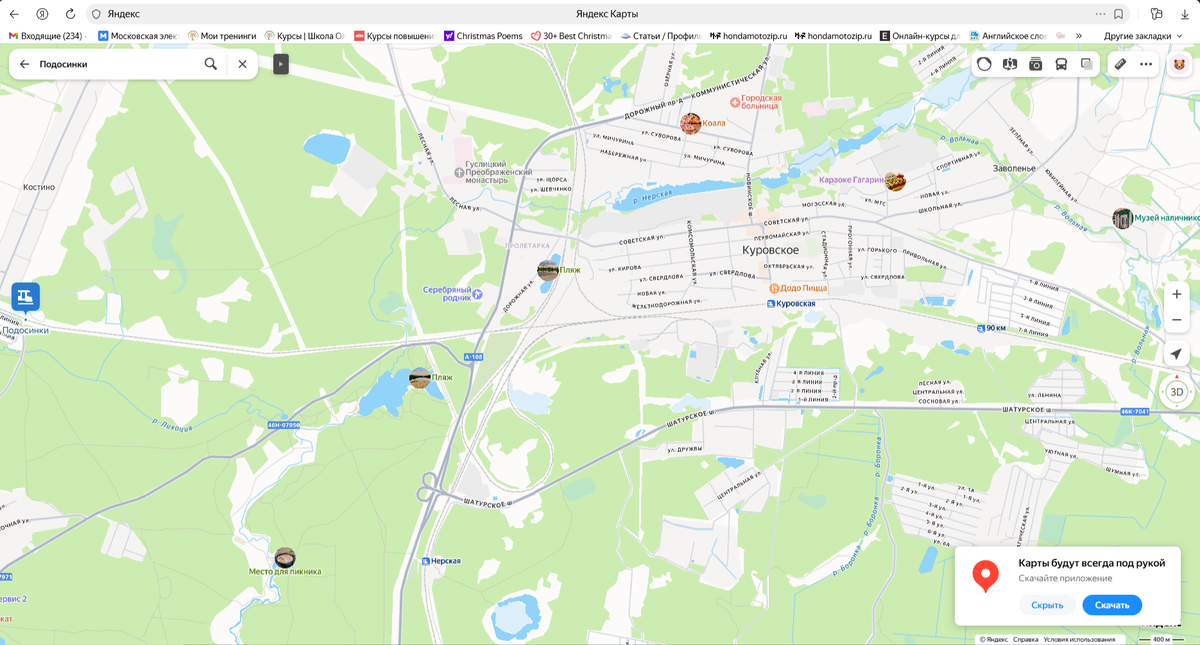Click the Заволенье village label

[x=1014, y=169]
